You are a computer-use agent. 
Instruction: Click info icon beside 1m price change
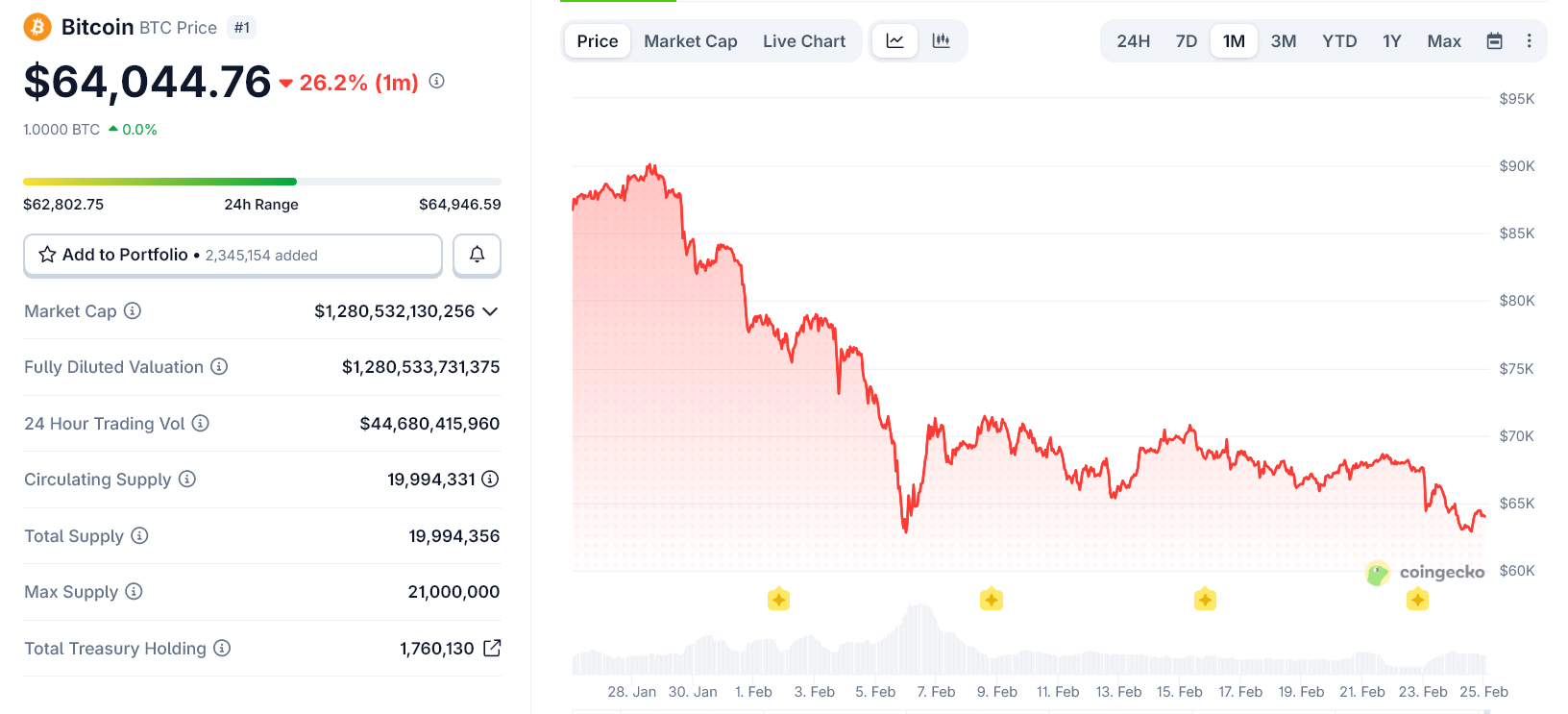(x=436, y=82)
